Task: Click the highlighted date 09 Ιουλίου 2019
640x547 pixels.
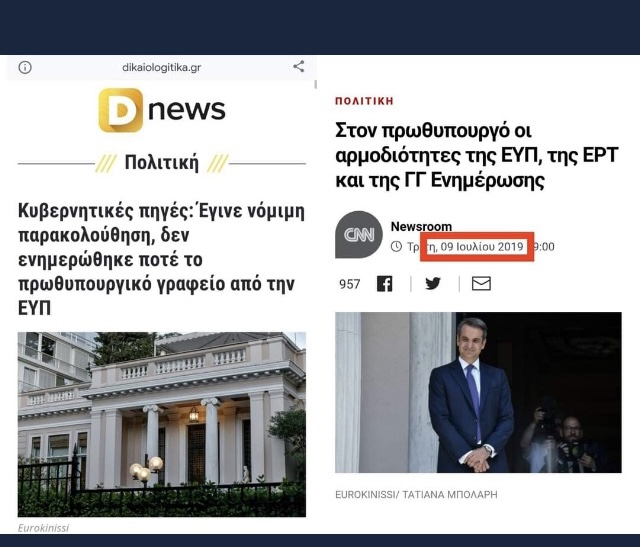Action: click(482, 247)
